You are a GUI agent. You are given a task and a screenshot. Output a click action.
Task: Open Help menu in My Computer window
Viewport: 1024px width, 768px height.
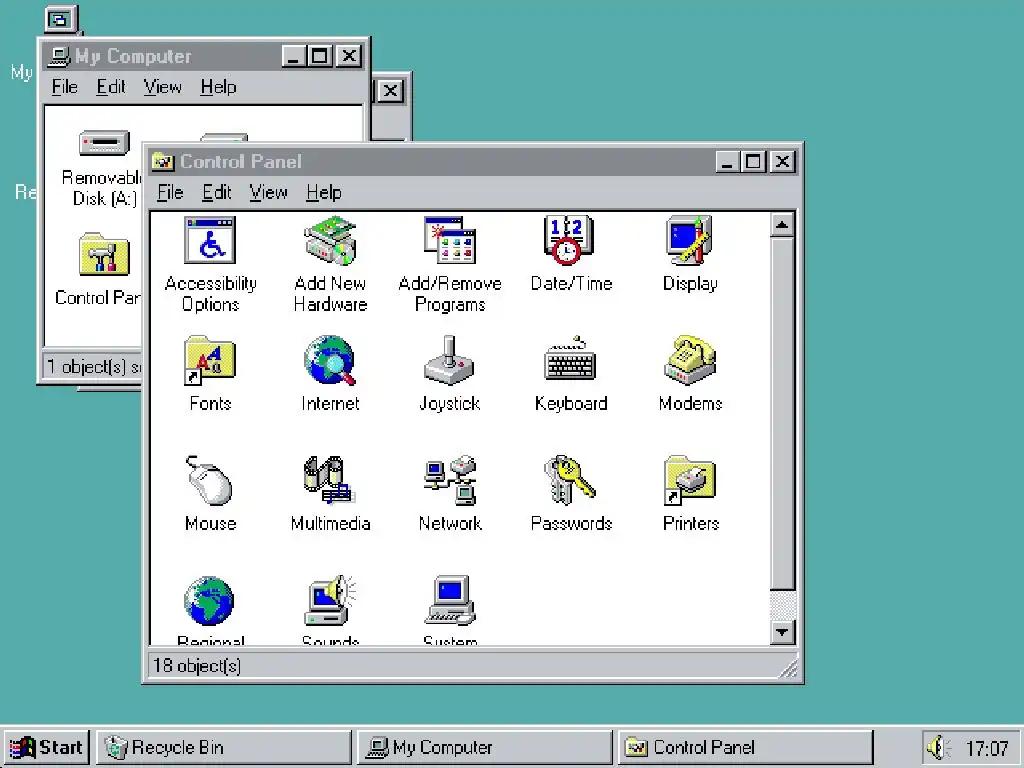coord(218,87)
